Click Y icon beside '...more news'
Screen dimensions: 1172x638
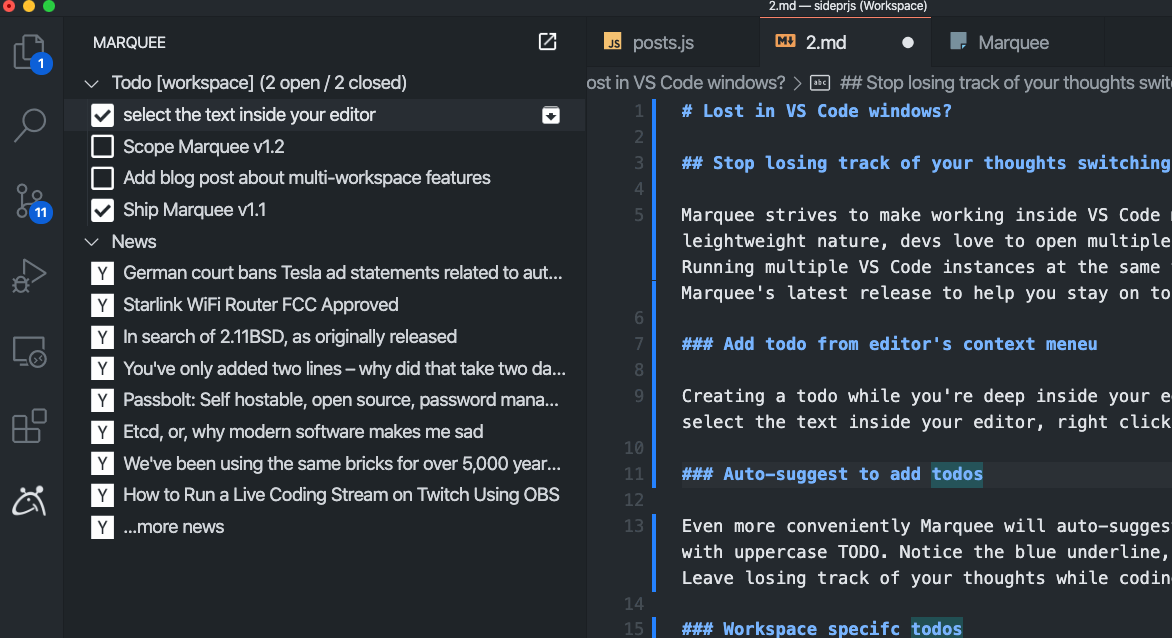[x=102, y=527]
